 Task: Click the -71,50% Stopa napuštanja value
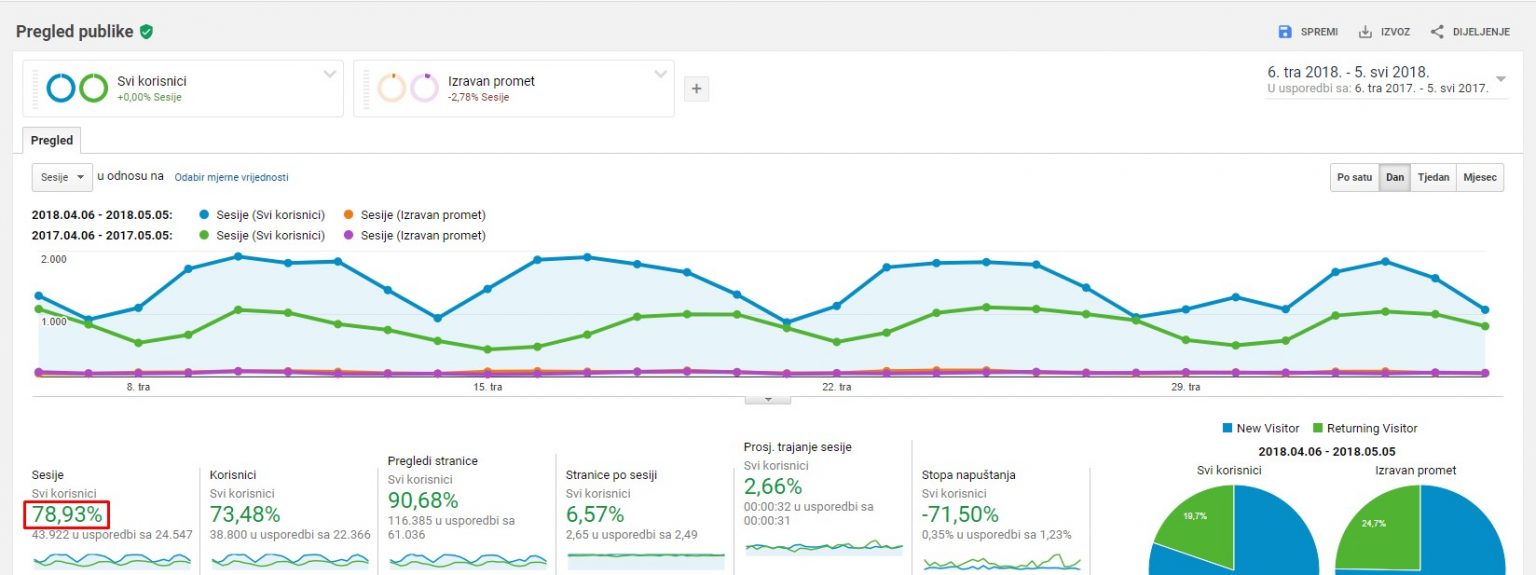961,515
